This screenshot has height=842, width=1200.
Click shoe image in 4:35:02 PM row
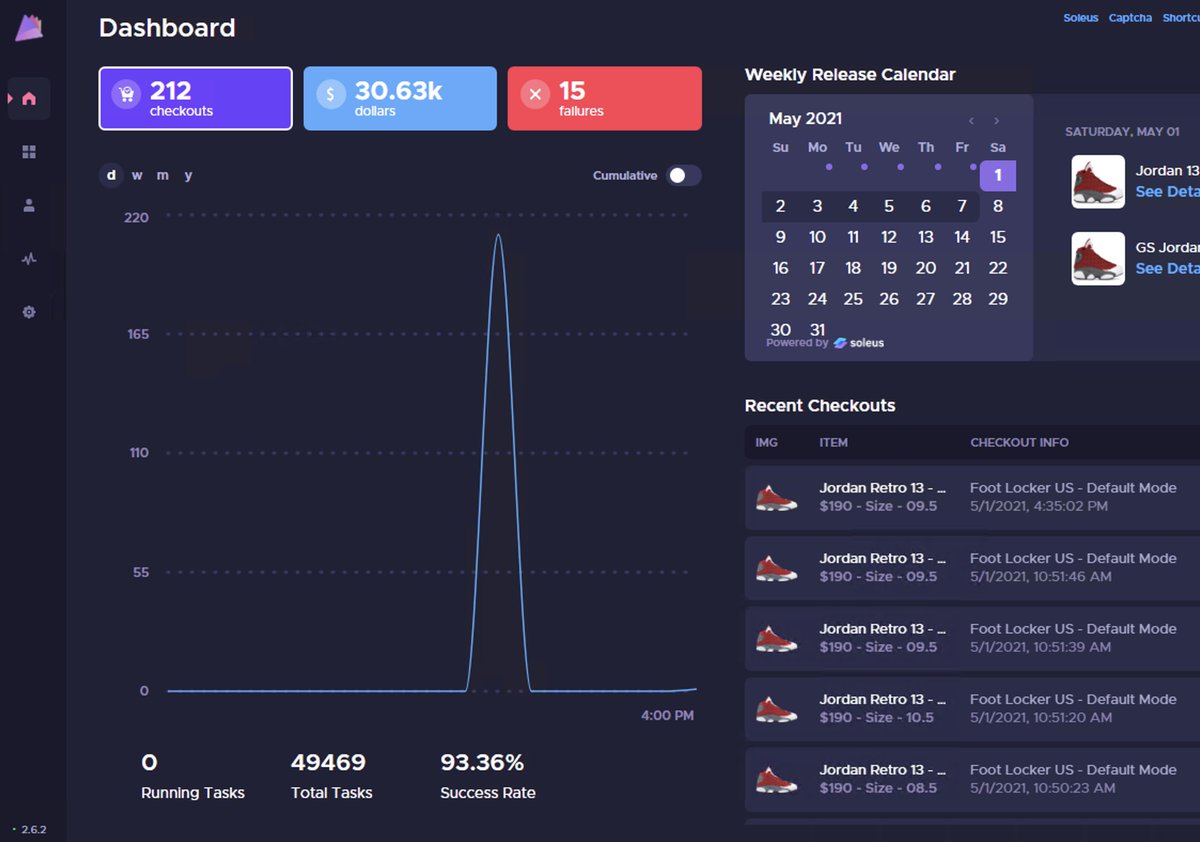coord(777,497)
